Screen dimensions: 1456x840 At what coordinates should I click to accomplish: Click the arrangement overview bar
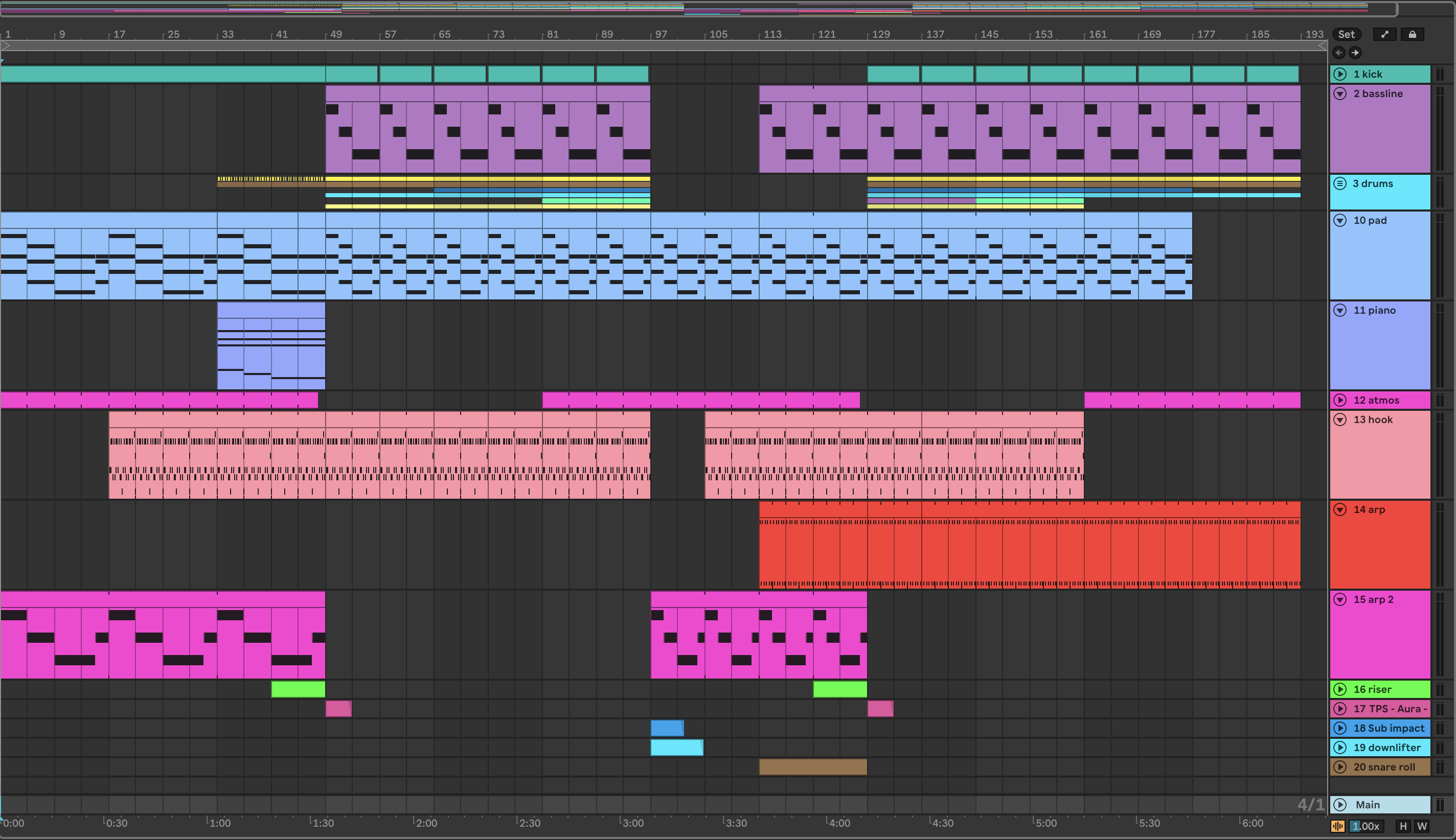tap(698, 9)
